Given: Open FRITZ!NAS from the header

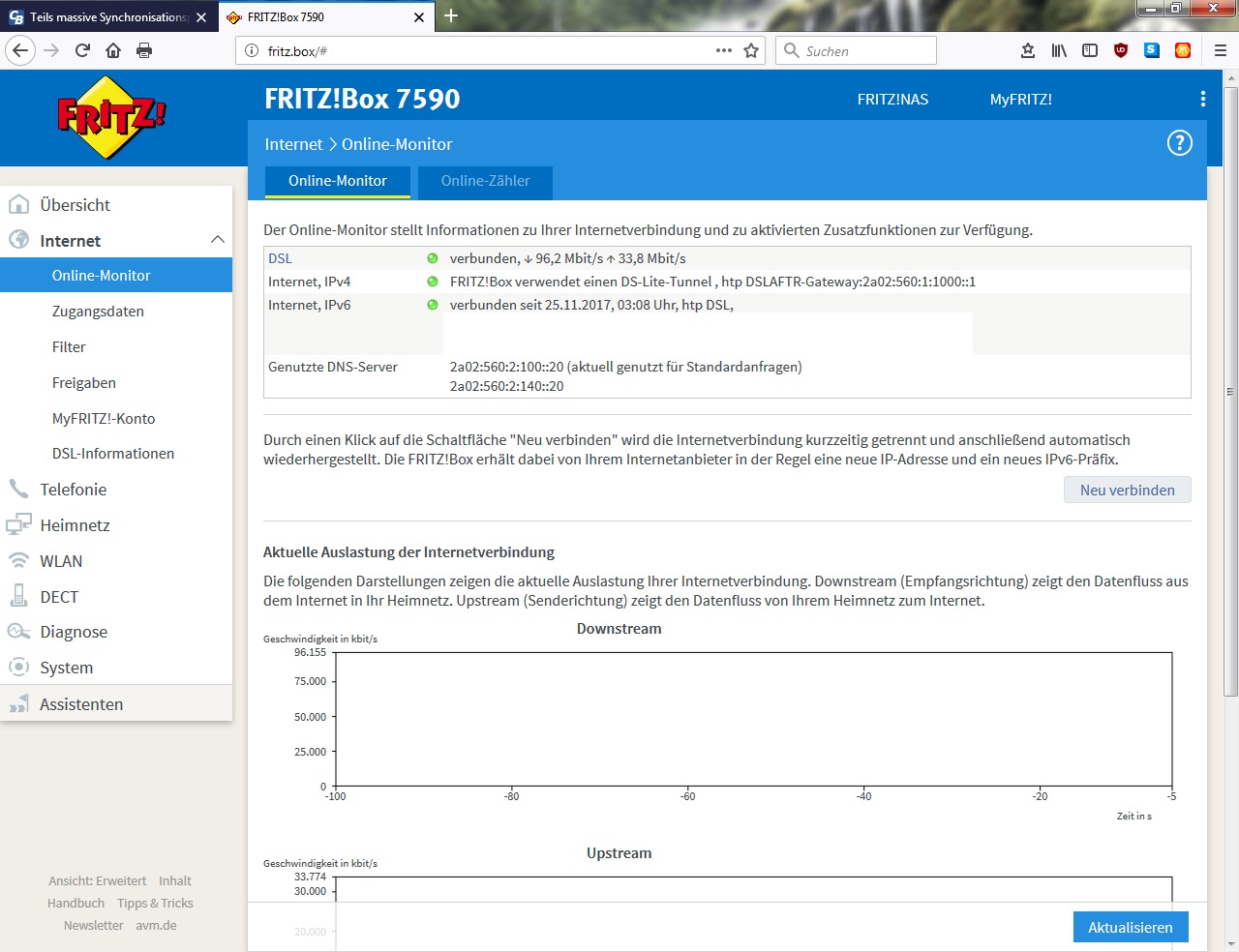Looking at the screenshot, I should (x=892, y=99).
